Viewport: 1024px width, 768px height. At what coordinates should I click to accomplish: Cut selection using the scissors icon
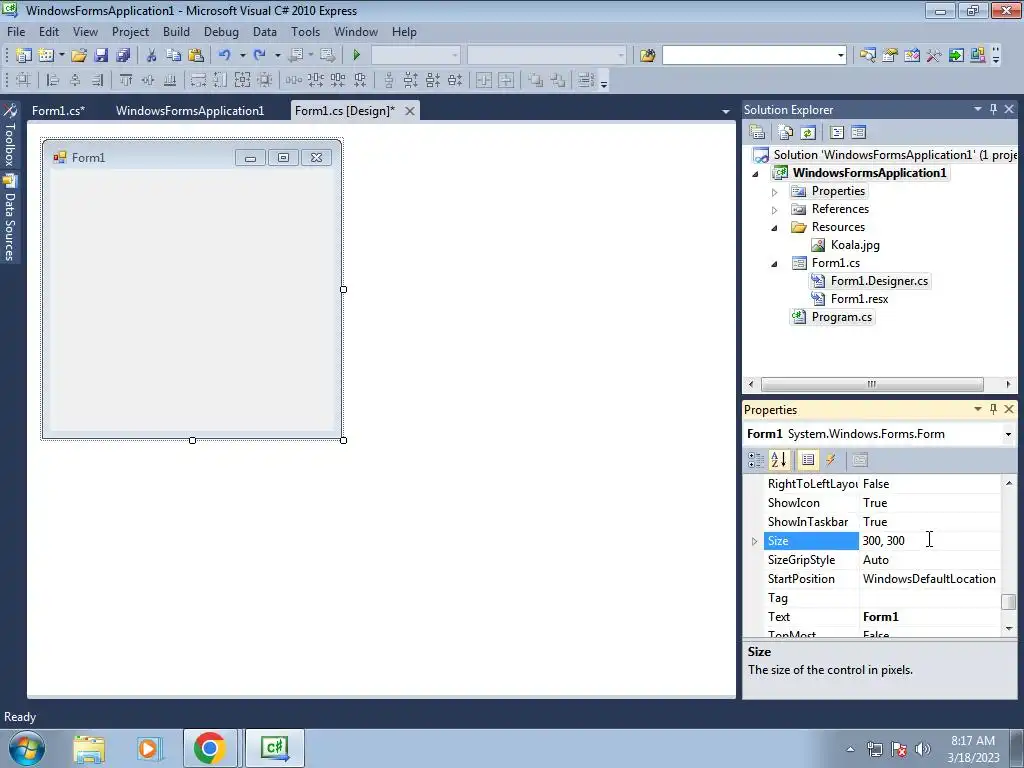(x=152, y=56)
